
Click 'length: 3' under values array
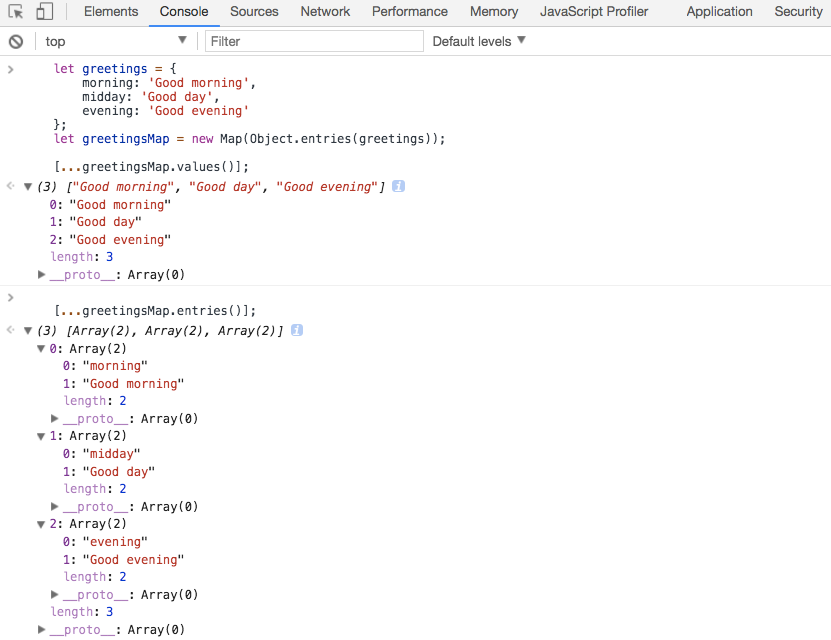click(82, 257)
